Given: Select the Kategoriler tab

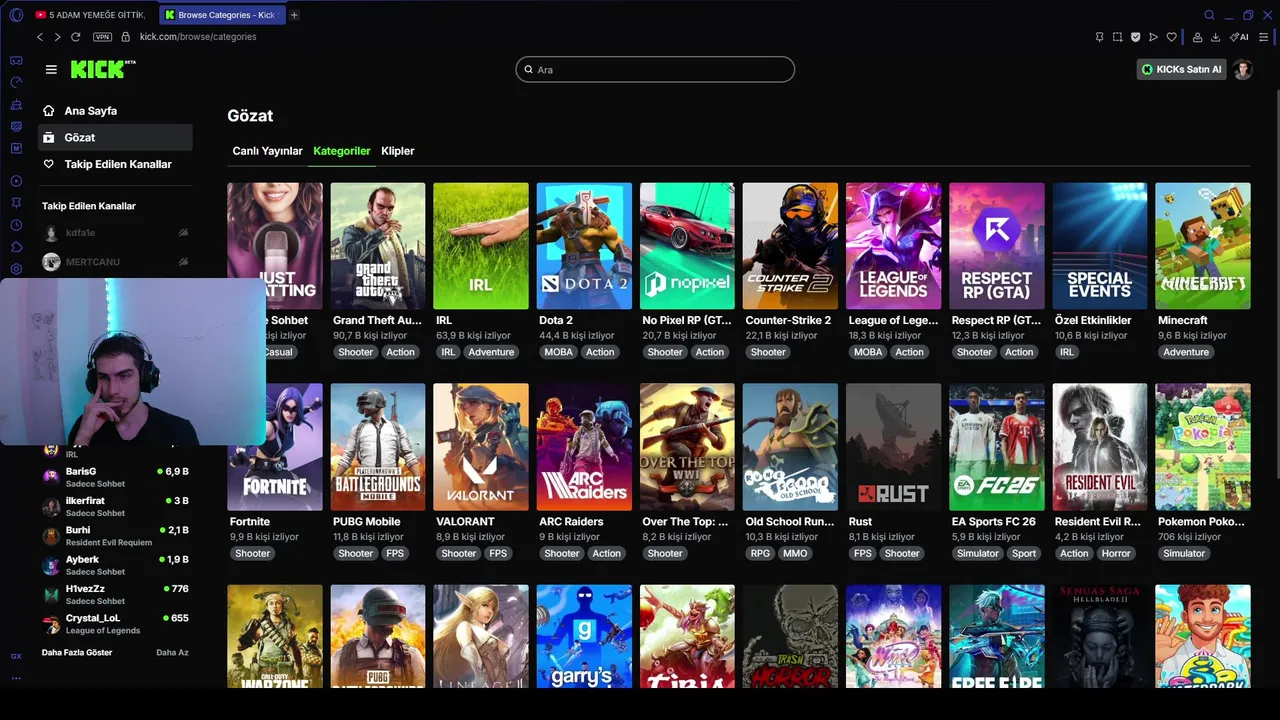Looking at the screenshot, I should click(342, 151).
